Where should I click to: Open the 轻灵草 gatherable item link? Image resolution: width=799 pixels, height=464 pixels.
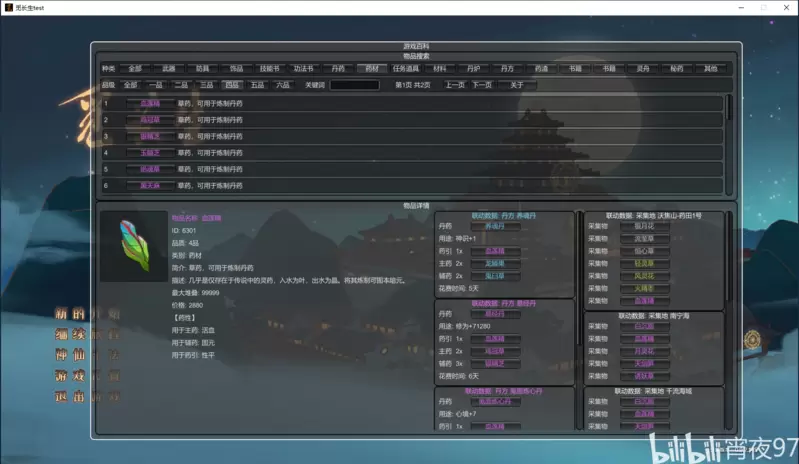pos(645,264)
